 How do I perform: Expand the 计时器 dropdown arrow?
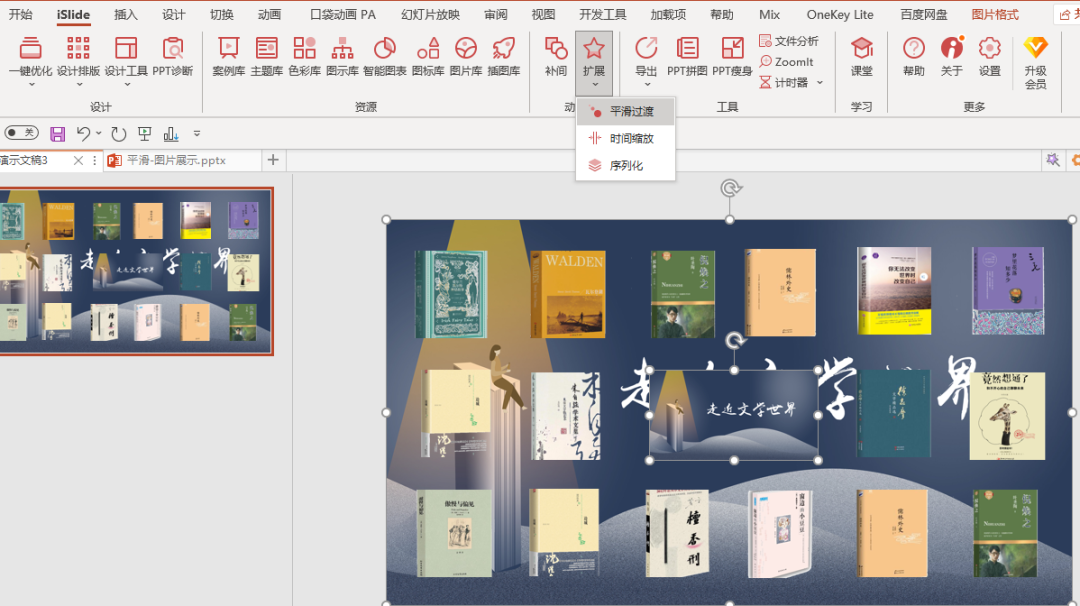(820, 83)
